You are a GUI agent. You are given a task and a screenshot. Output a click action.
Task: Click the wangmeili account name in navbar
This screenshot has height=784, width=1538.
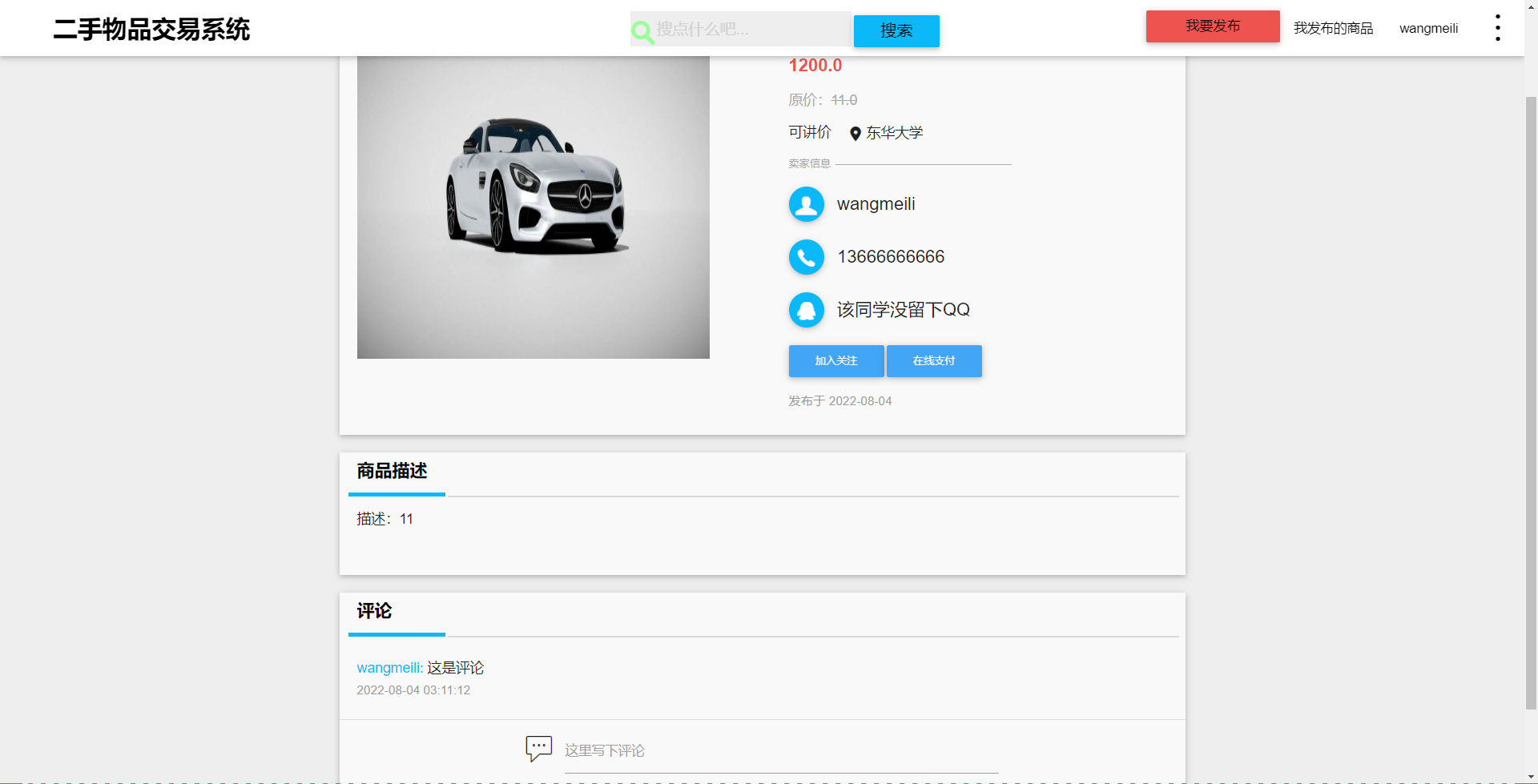(1428, 28)
